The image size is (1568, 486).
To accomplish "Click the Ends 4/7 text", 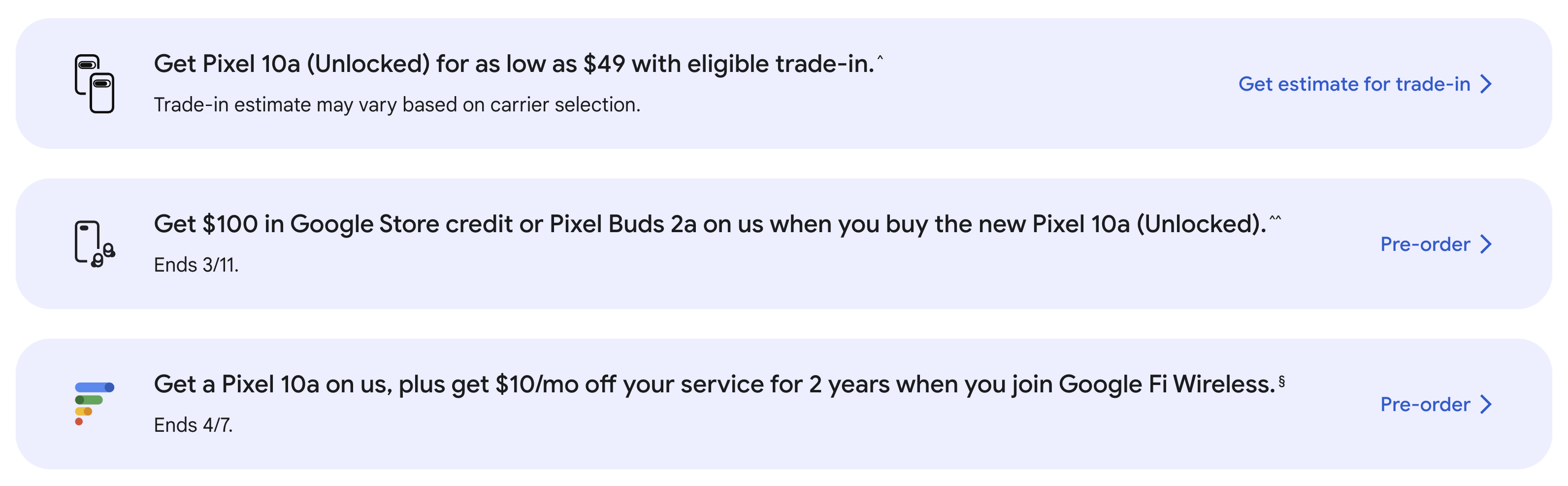I will 193,425.
